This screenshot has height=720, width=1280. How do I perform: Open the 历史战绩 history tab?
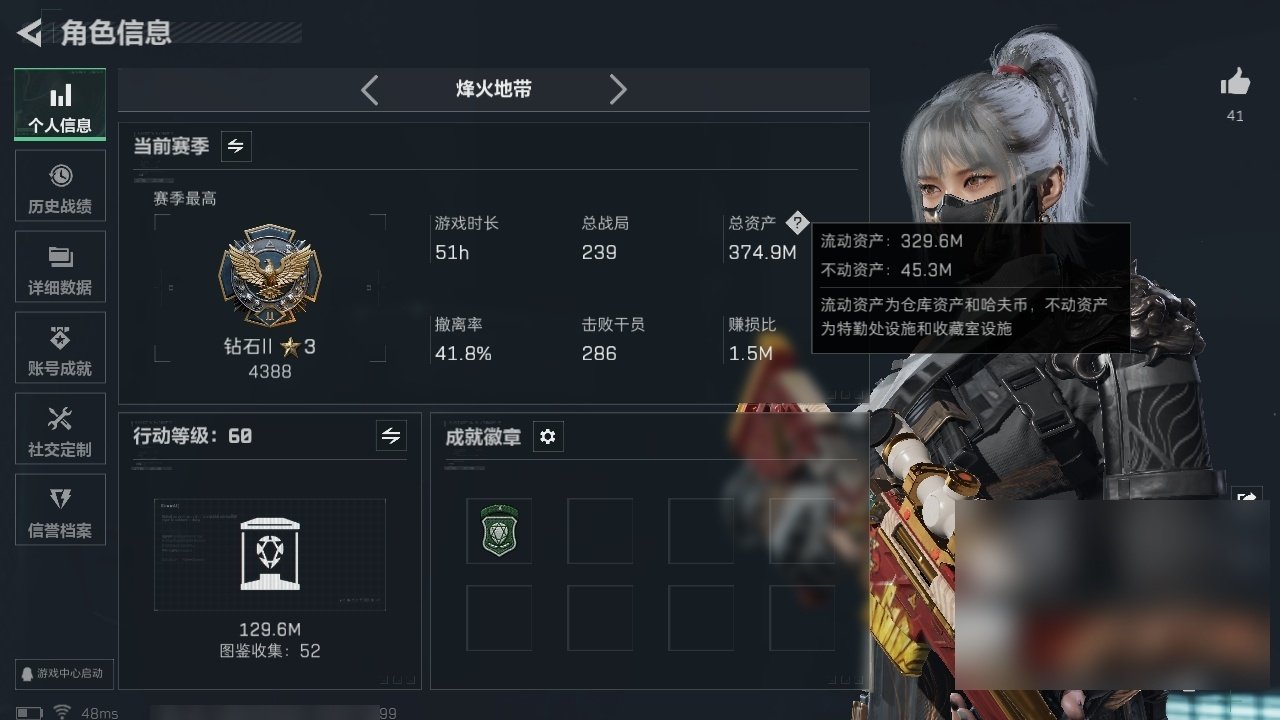point(60,187)
